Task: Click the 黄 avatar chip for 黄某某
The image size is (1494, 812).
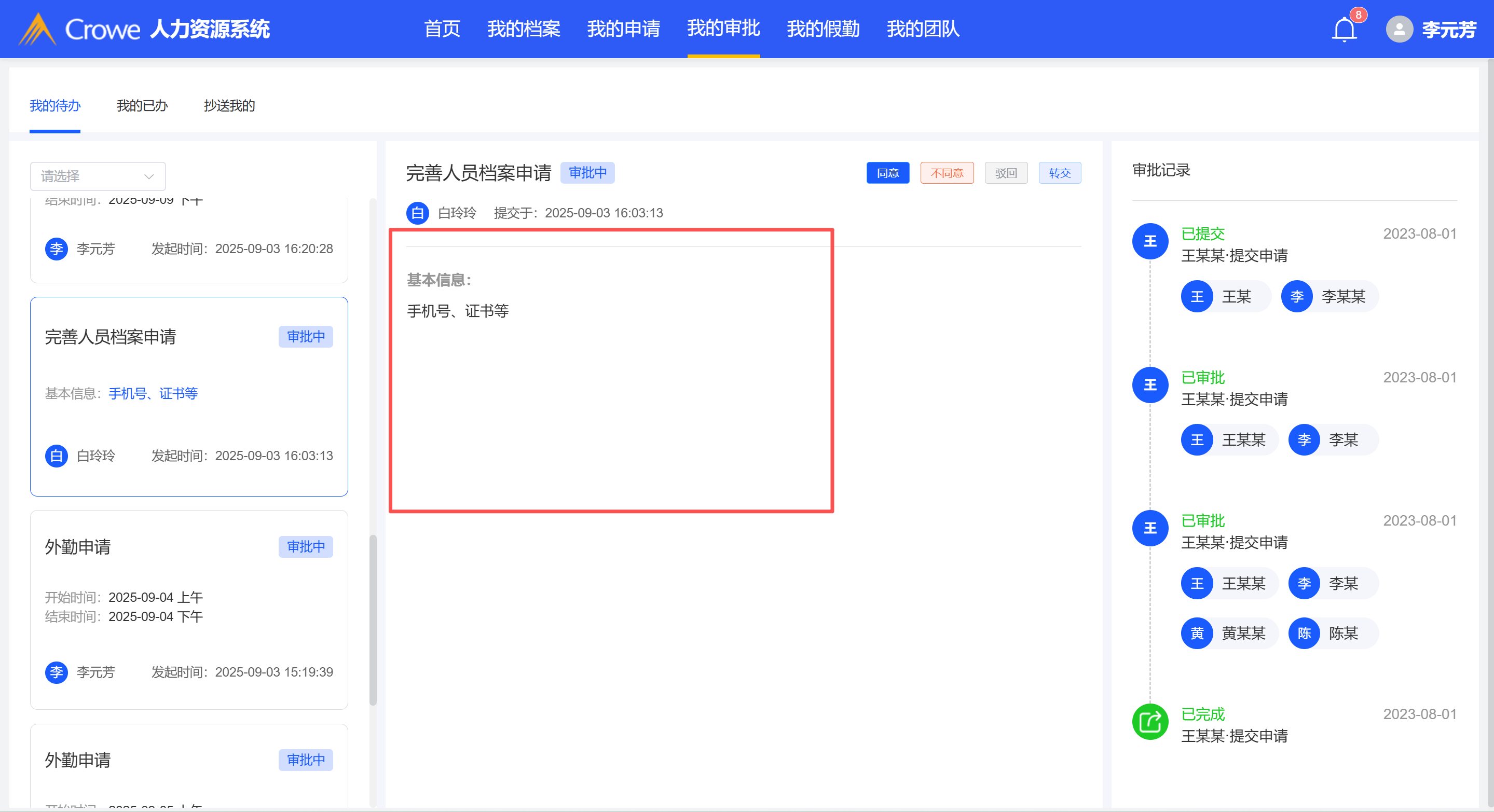Action: pos(1197,634)
